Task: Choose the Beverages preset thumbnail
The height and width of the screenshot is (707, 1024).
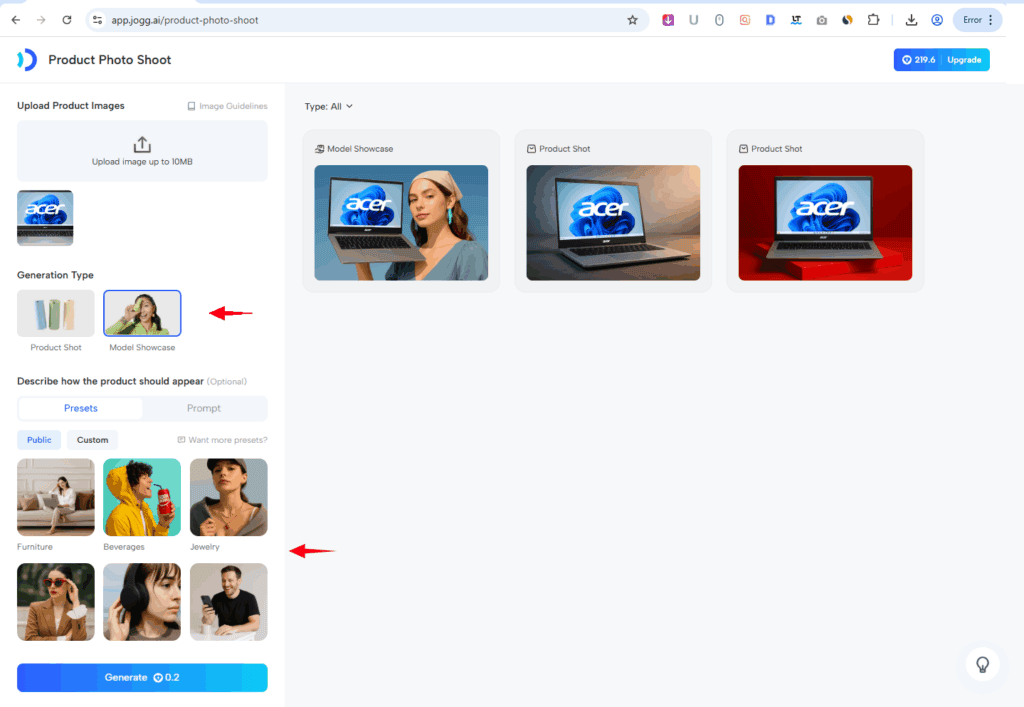Action: (x=142, y=497)
